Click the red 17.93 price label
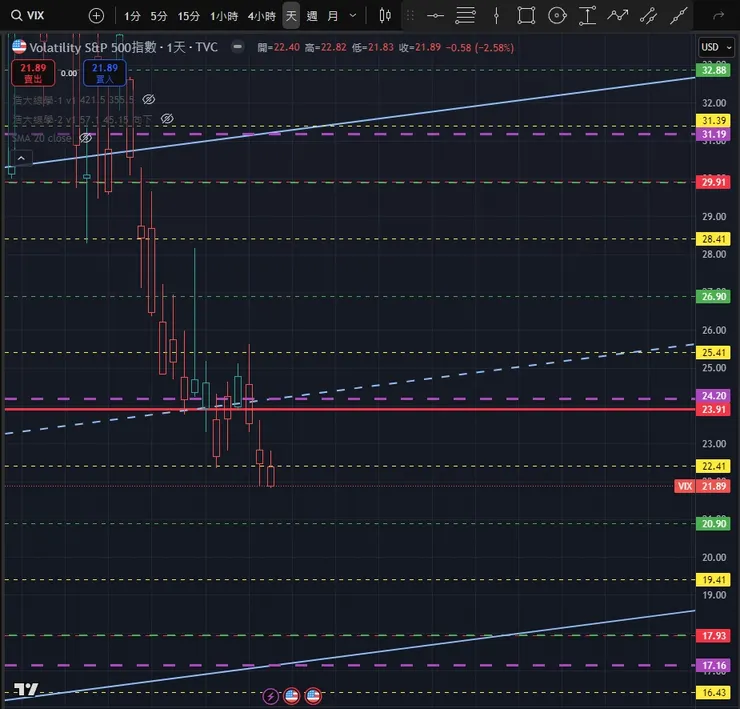 [x=714, y=636]
